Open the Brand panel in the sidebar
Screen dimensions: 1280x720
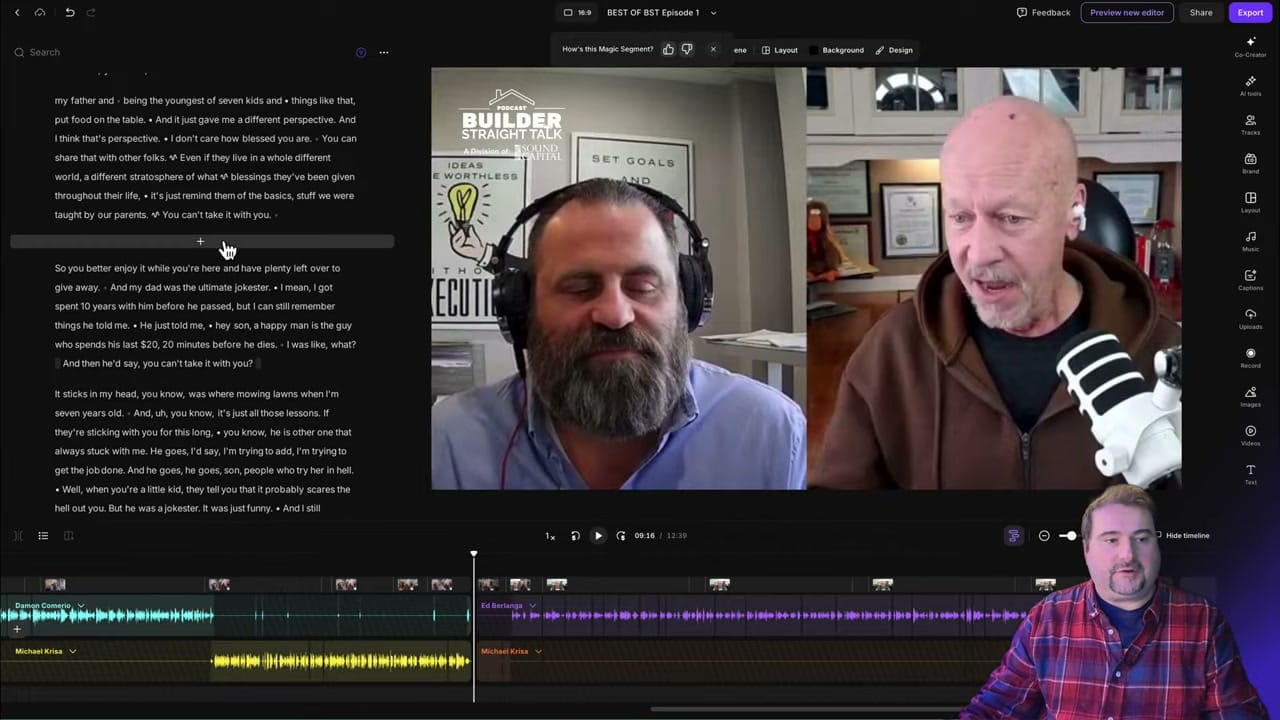tap(1250, 164)
